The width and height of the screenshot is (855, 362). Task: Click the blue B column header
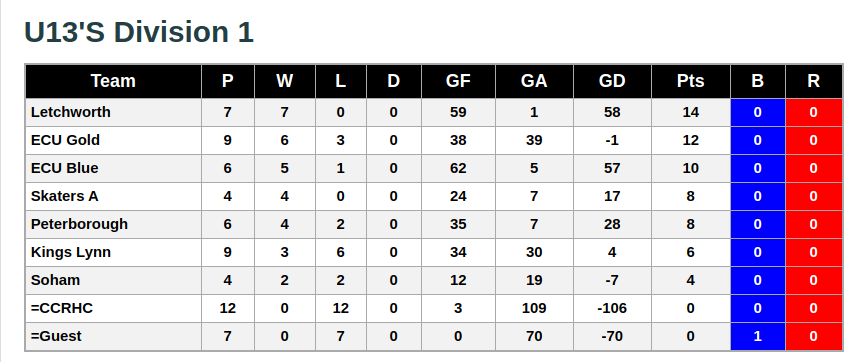(x=757, y=81)
